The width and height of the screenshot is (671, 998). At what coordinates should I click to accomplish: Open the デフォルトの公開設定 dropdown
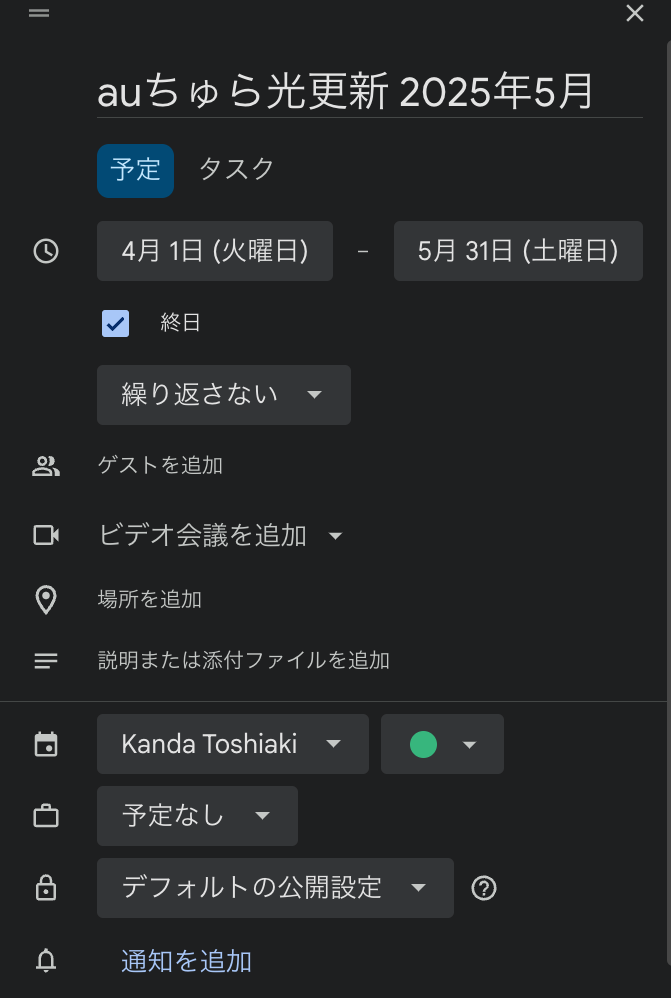pyautogui.click(x=274, y=888)
